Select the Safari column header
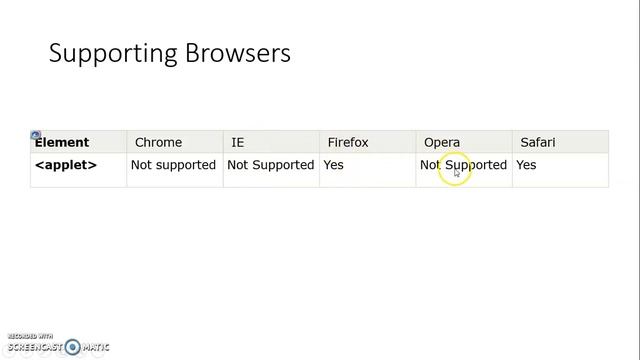 pyautogui.click(x=560, y=142)
